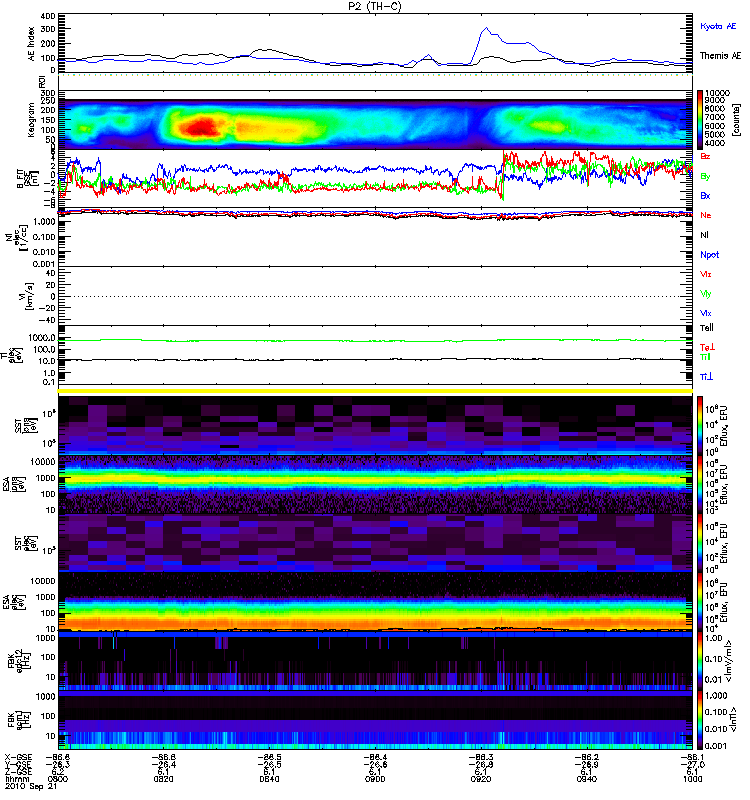The height and width of the screenshot is (800, 750).
Task: Click the hhmm row label
Action: pos(18,779)
